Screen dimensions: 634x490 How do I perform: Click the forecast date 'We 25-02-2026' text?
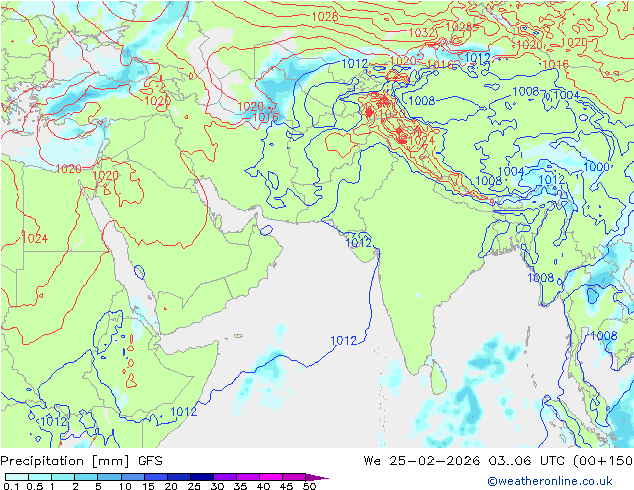pyautogui.click(x=422, y=461)
